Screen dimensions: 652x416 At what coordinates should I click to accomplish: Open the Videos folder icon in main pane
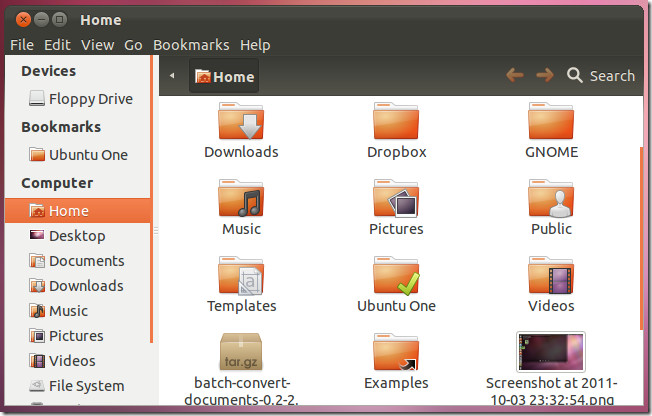point(551,275)
